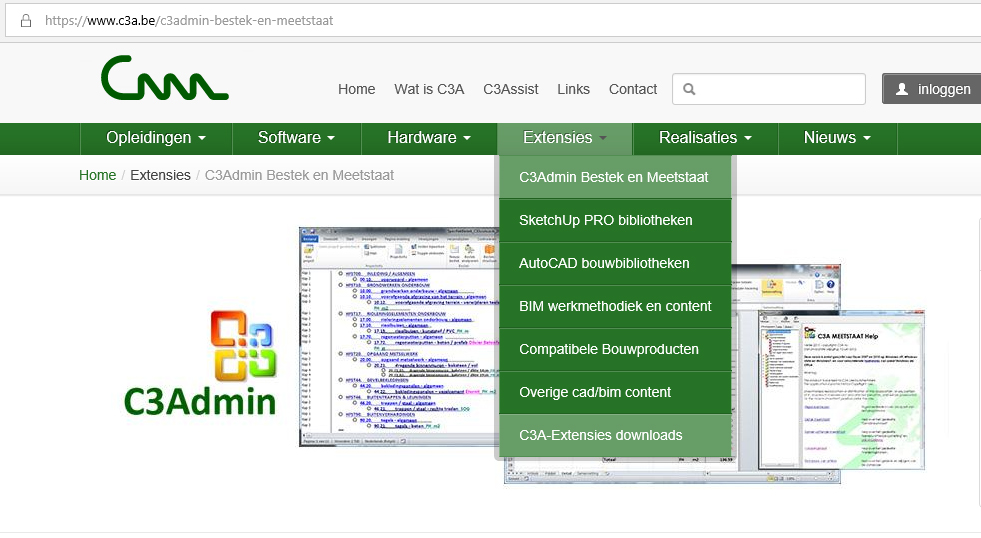Click the user icon on inloggen button
The height and width of the screenshot is (538, 981).
point(902,89)
